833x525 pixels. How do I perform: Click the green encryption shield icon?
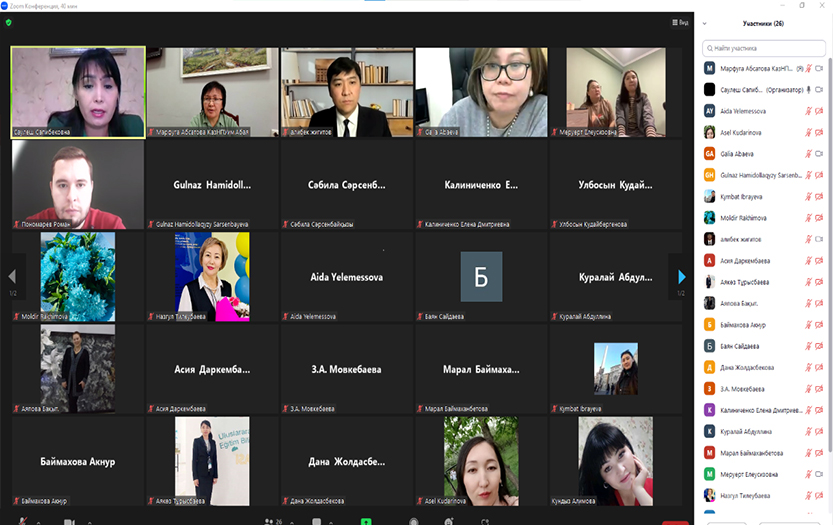[9, 22]
